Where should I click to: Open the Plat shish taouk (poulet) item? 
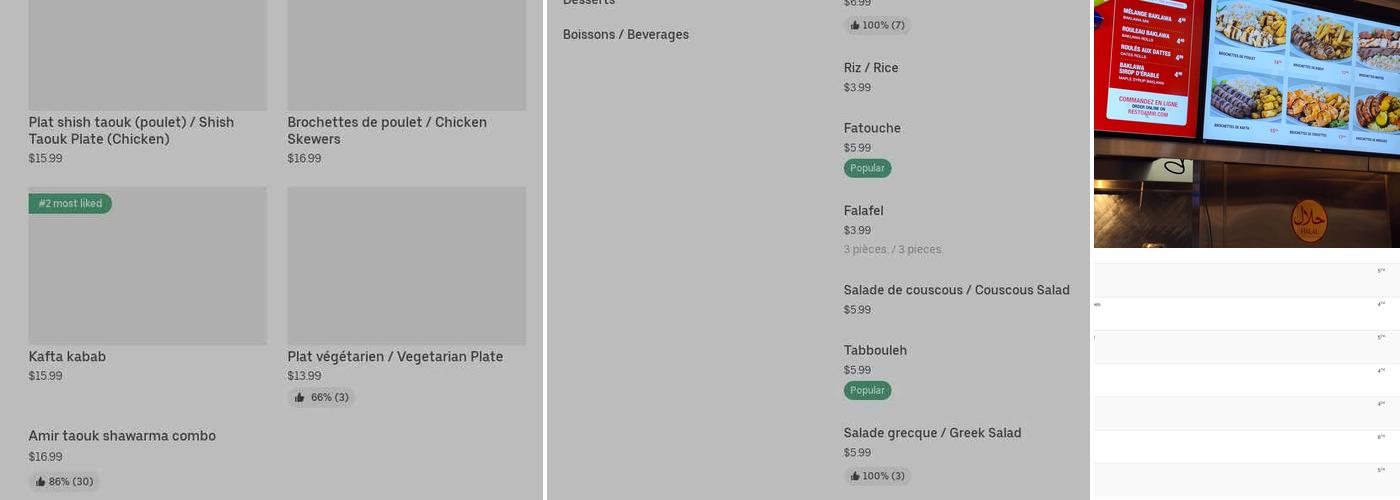(131, 130)
